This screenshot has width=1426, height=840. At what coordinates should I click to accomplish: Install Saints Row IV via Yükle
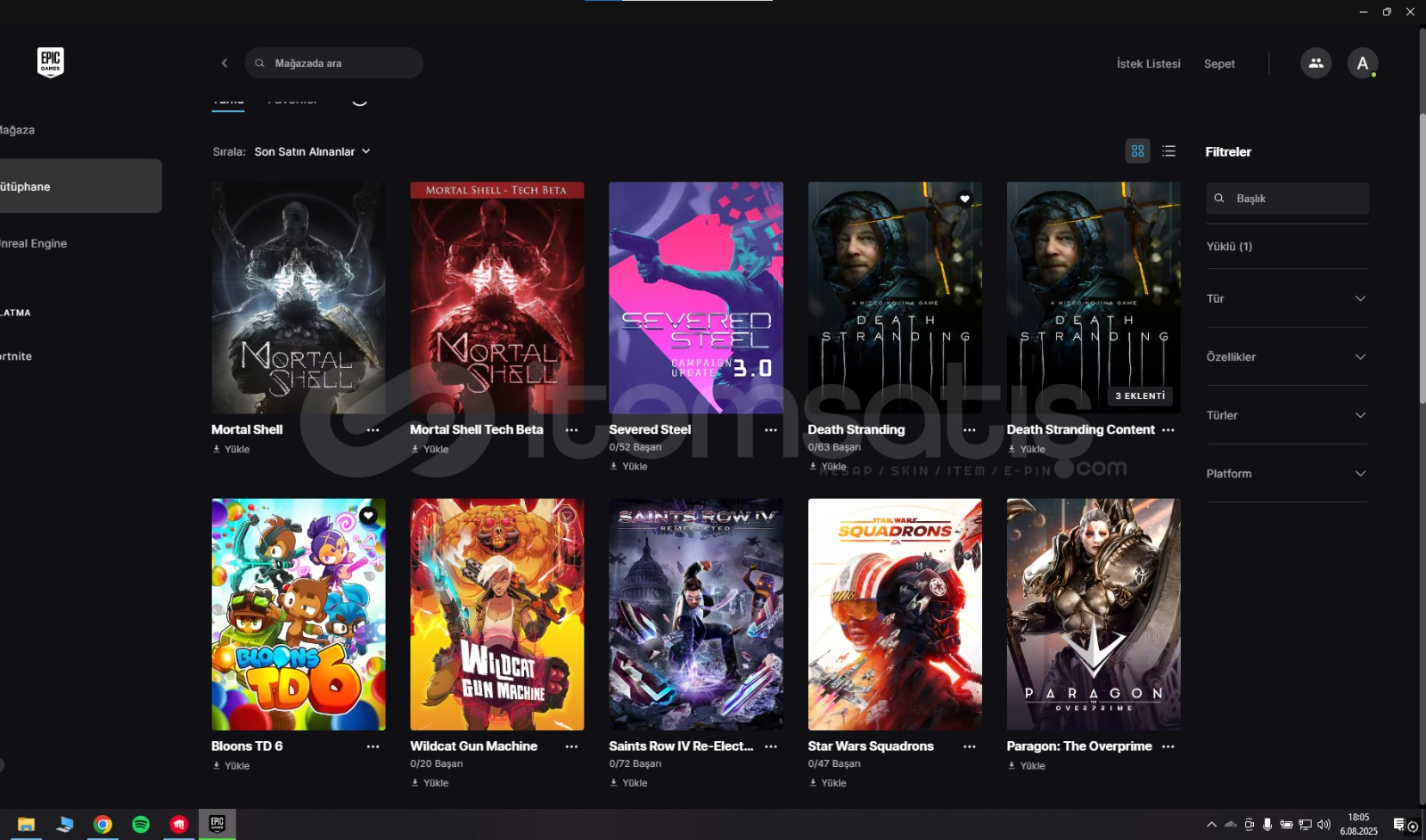tap(629, 783)
